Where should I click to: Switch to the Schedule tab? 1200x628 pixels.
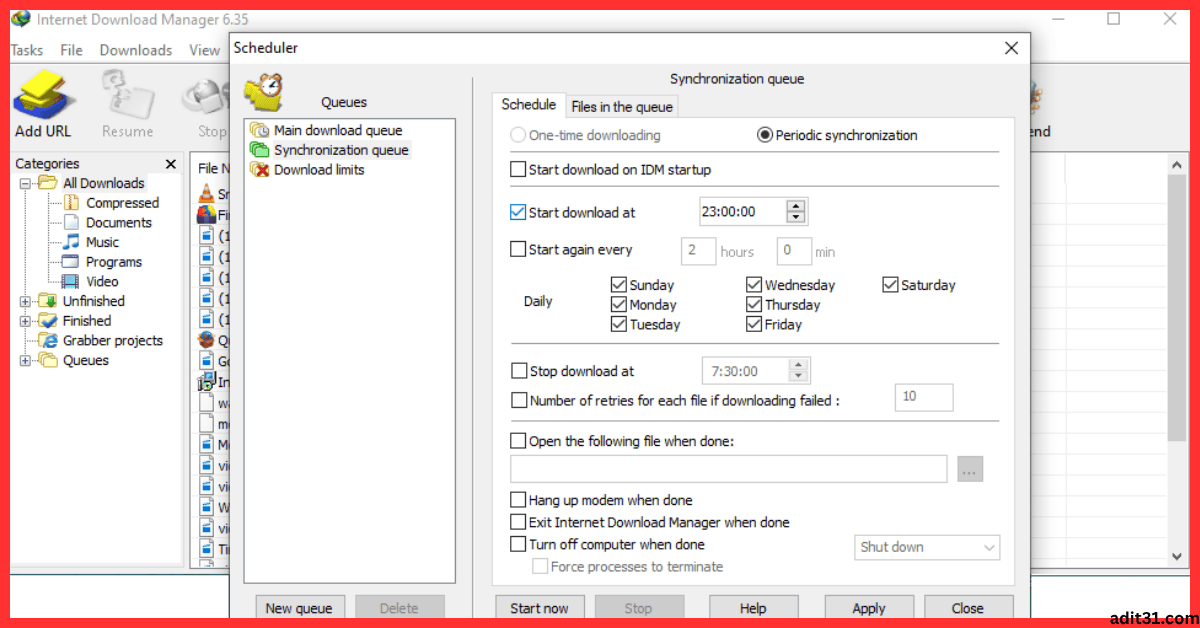pyautogui.click(x=528, y=105)
